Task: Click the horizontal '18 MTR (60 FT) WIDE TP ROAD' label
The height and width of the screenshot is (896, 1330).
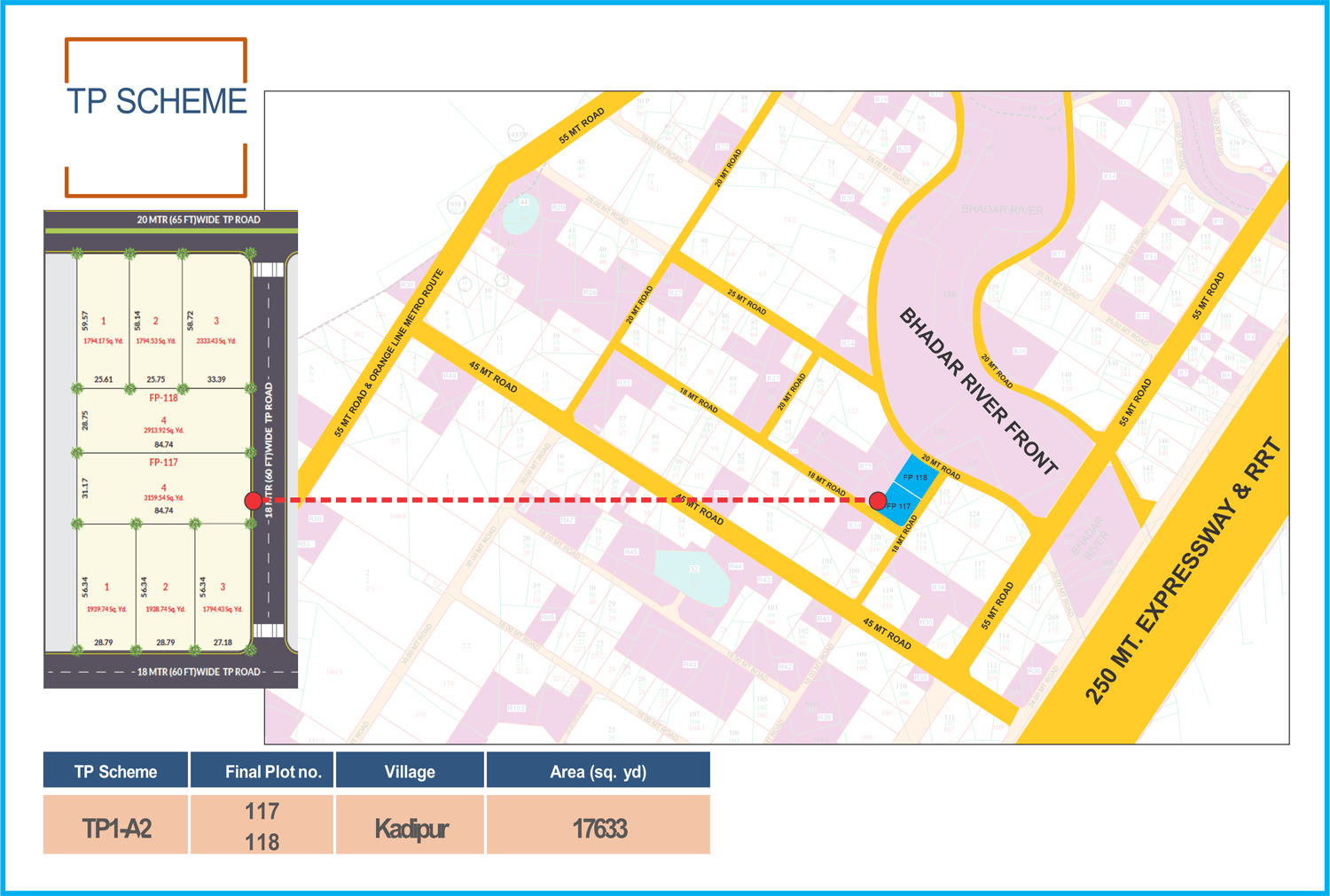Action: [199, 672]
